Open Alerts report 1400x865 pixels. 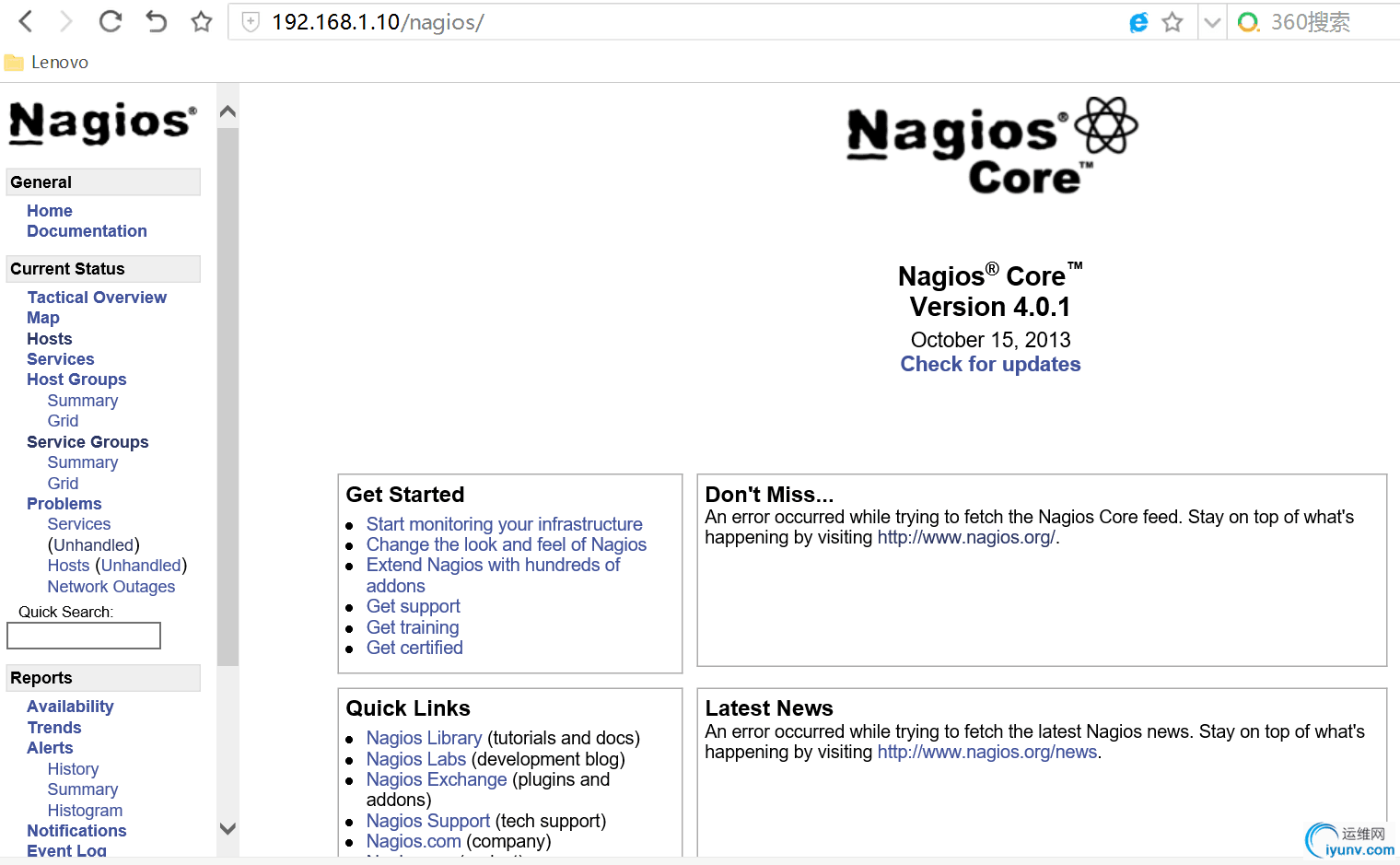[50, 748]
